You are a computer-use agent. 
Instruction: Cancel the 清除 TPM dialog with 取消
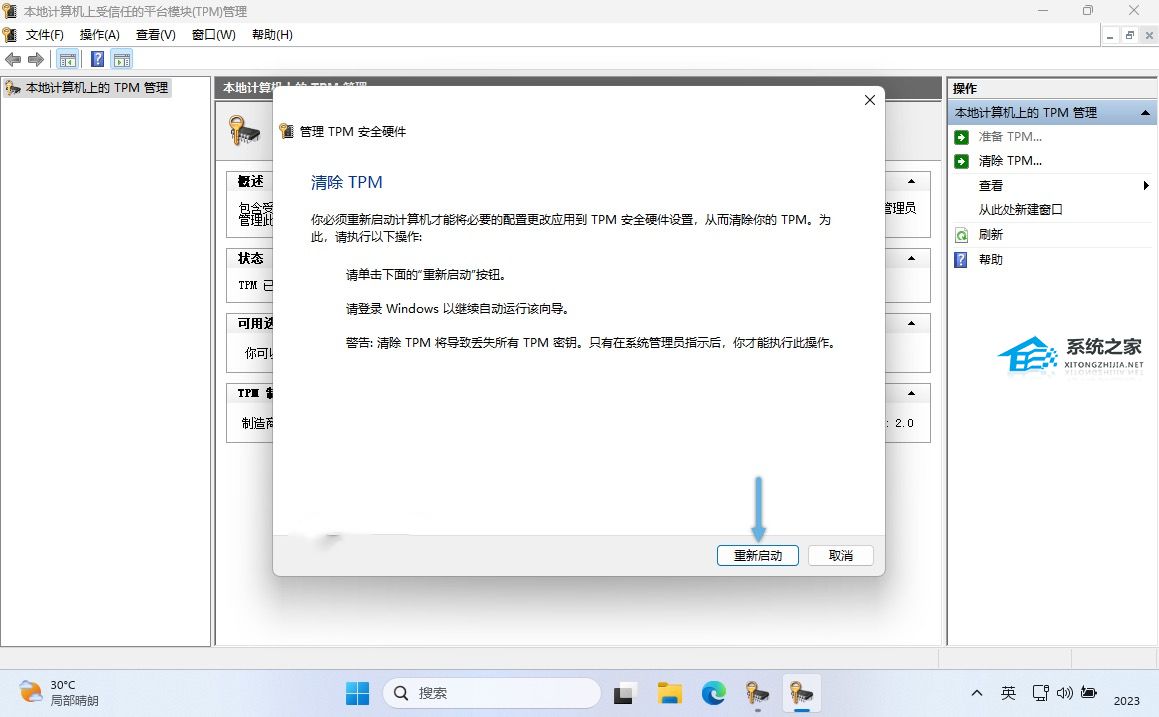(840, 555)
